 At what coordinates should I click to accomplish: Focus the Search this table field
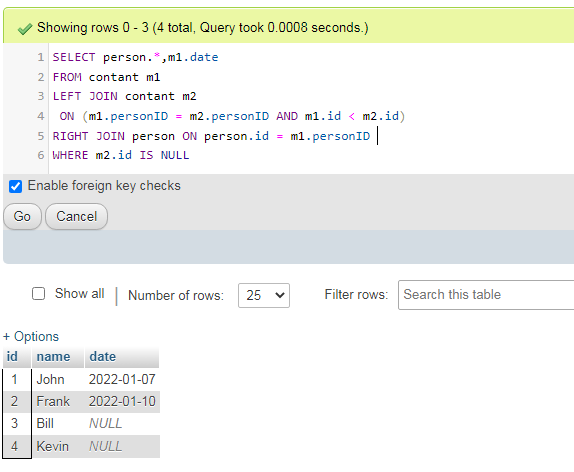point(486,295)
